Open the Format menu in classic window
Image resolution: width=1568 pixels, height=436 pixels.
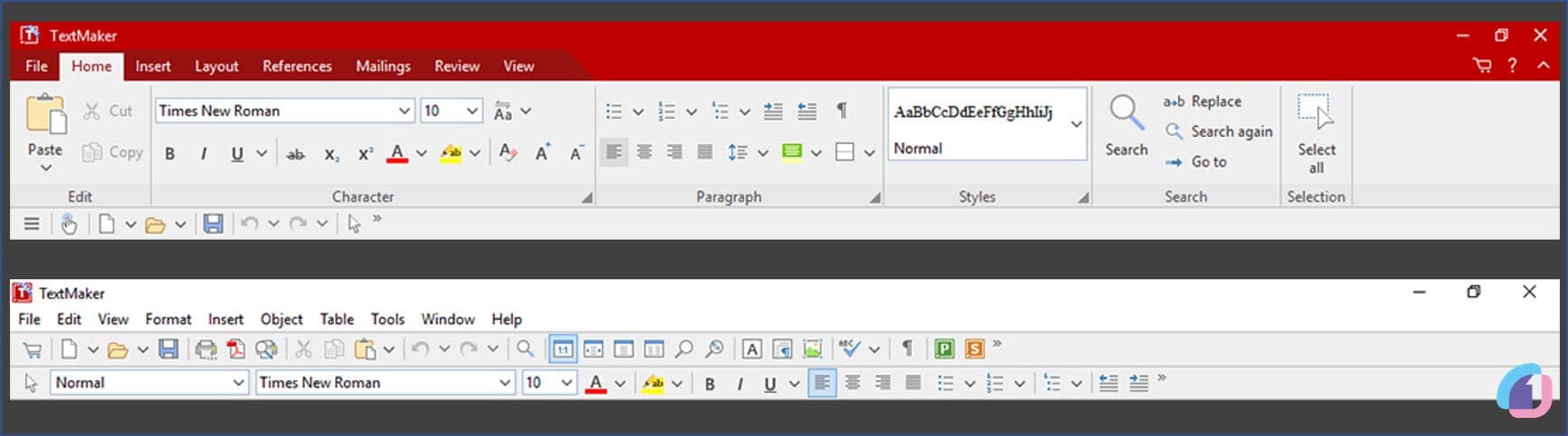click(x=168, y=319)
